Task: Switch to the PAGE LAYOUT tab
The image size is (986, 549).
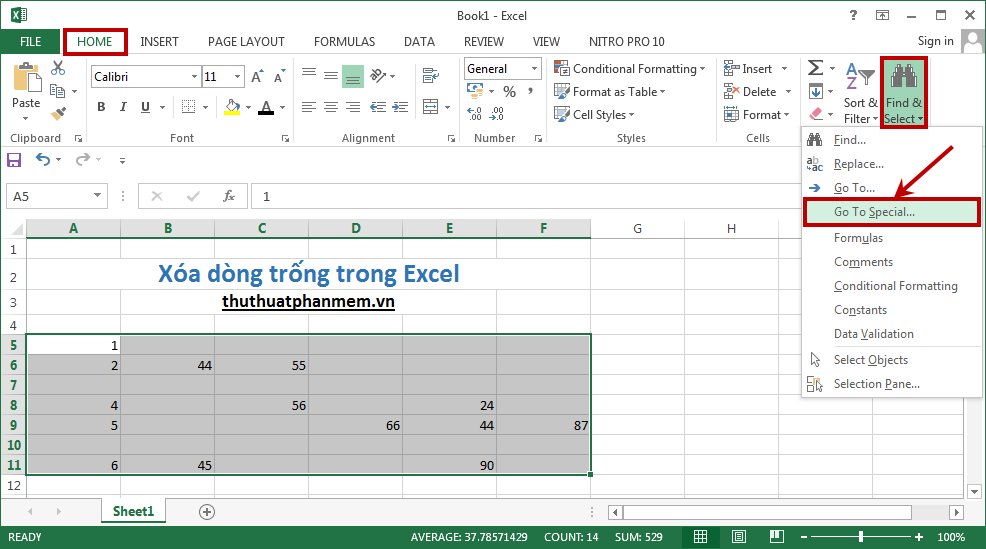Action: [246, 42]
